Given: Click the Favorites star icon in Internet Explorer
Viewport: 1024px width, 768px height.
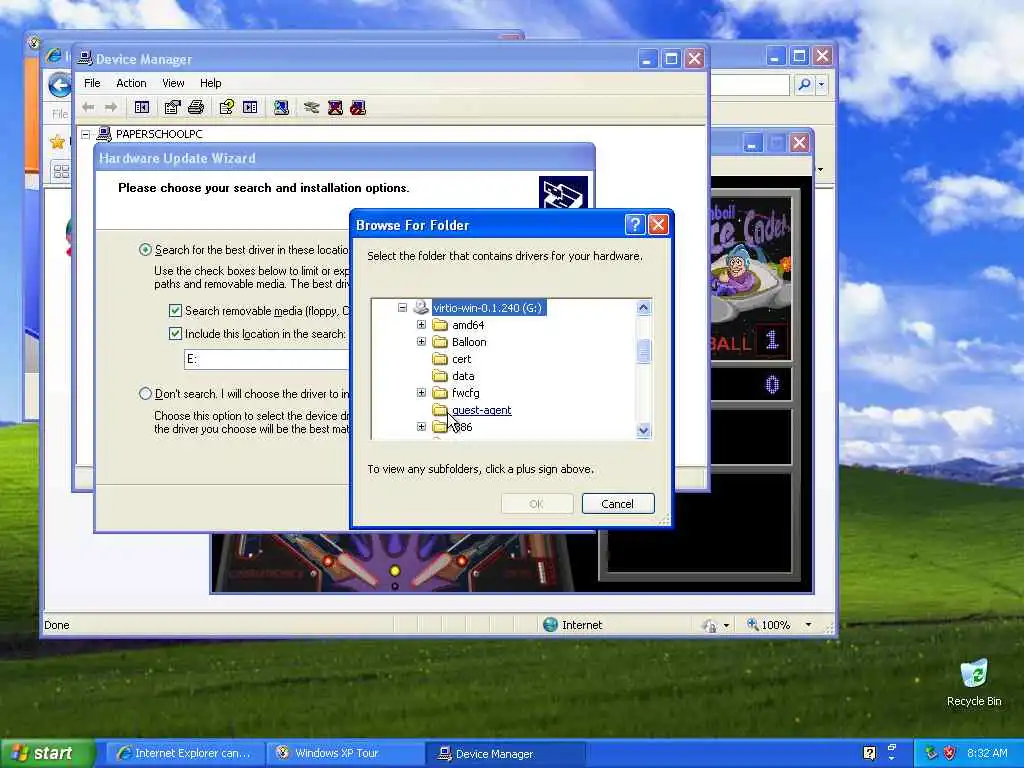Looking at the screenshot, I should pyautogui.click(x=57, y=142).
